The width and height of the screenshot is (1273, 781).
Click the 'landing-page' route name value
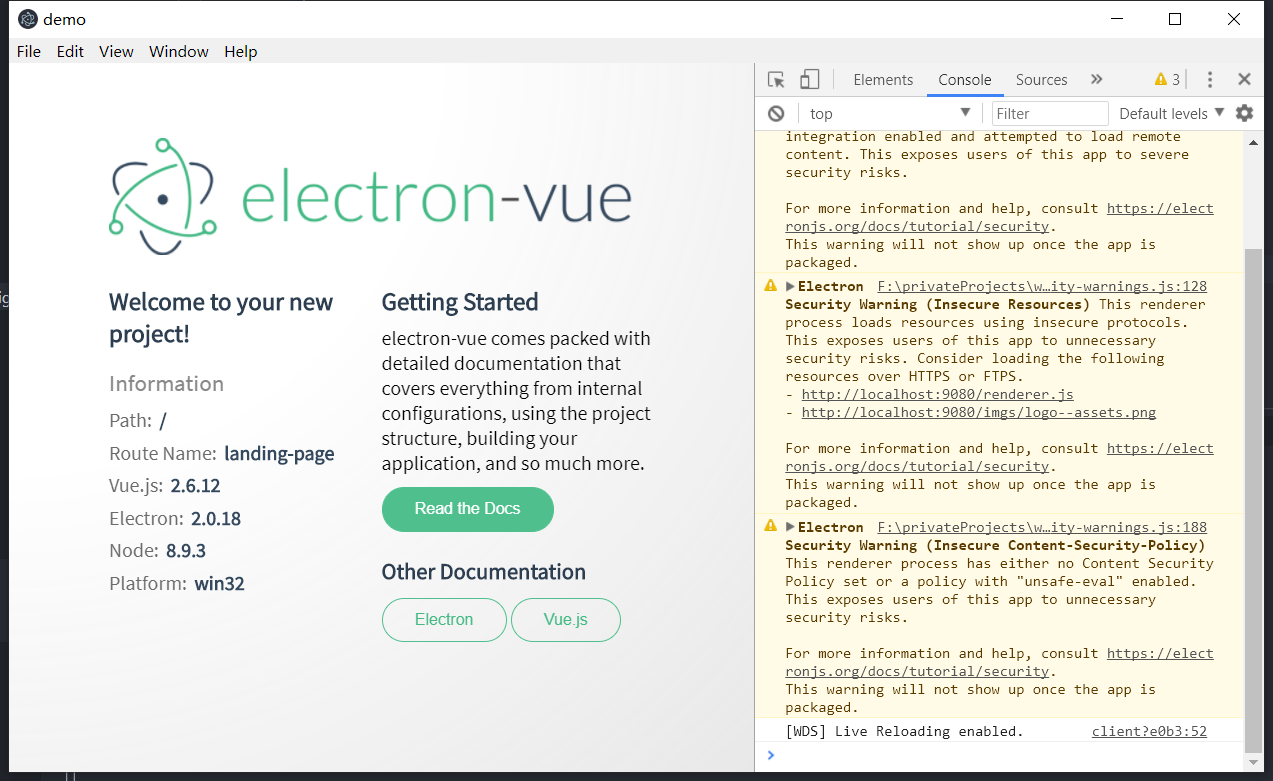pyautogui.click(x=279, y=454)
